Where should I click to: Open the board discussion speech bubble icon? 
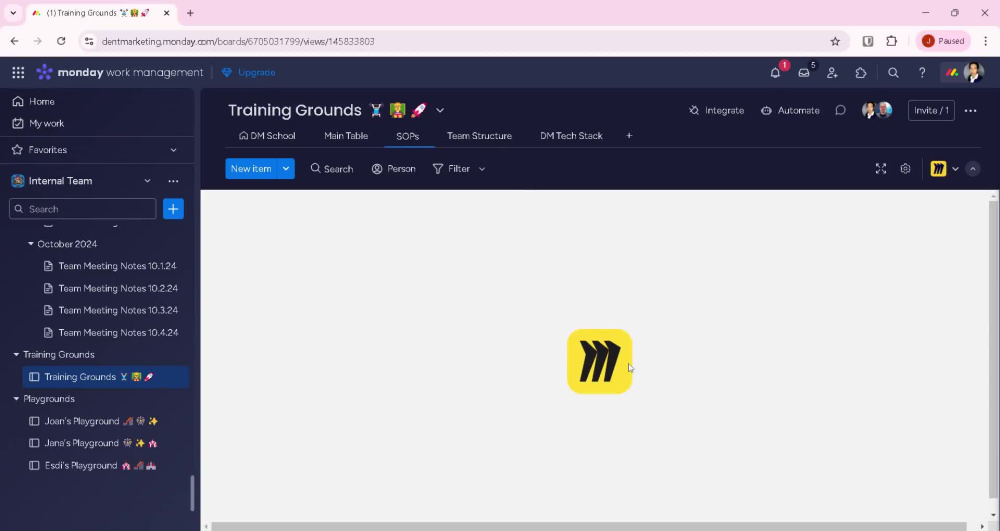click(841, 110)
